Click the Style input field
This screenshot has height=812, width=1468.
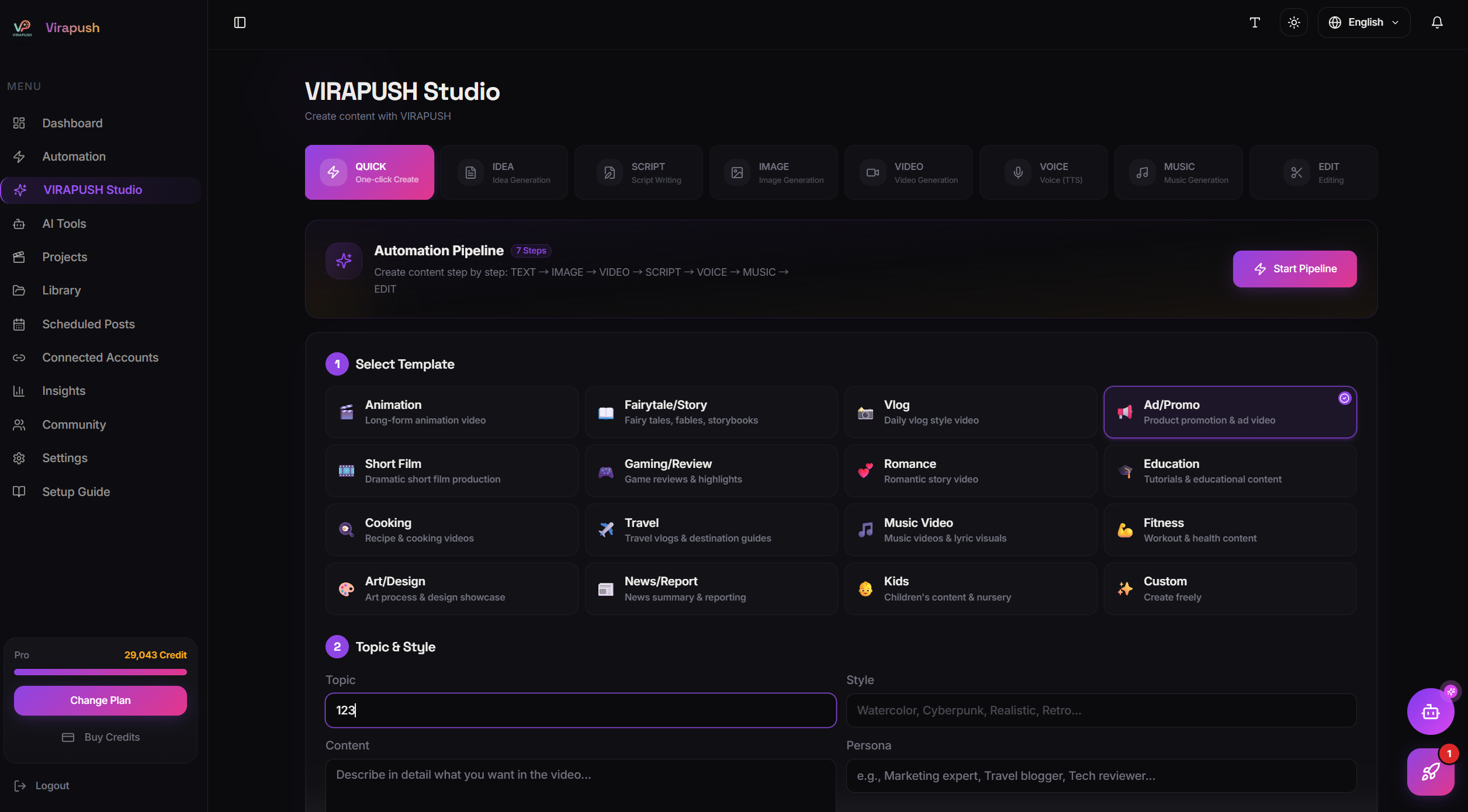(1101, 710)
